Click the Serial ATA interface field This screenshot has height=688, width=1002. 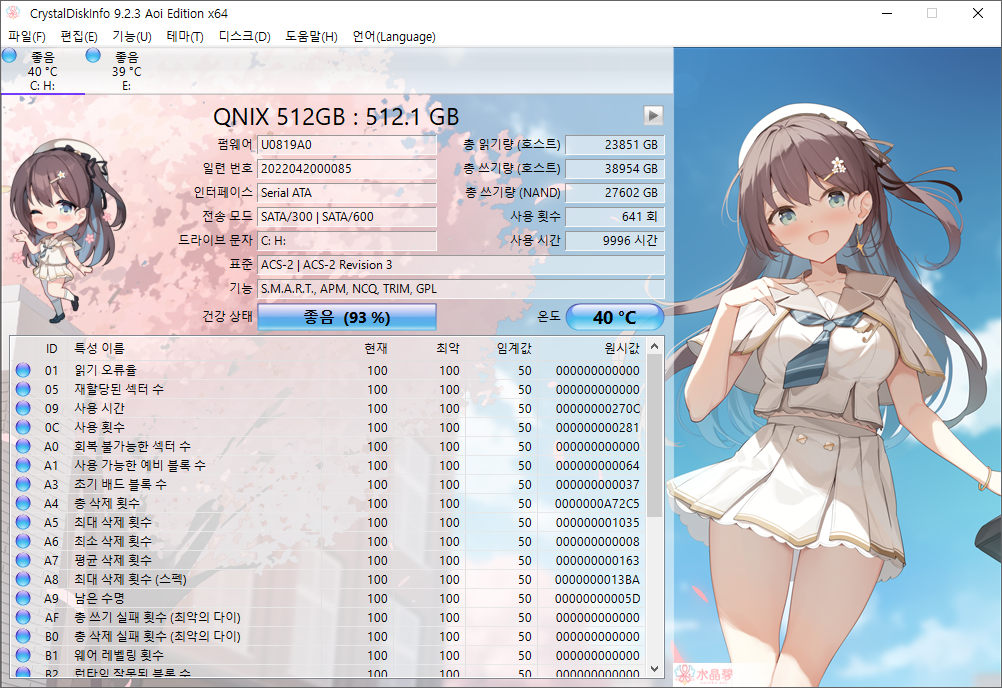[347, 193]
